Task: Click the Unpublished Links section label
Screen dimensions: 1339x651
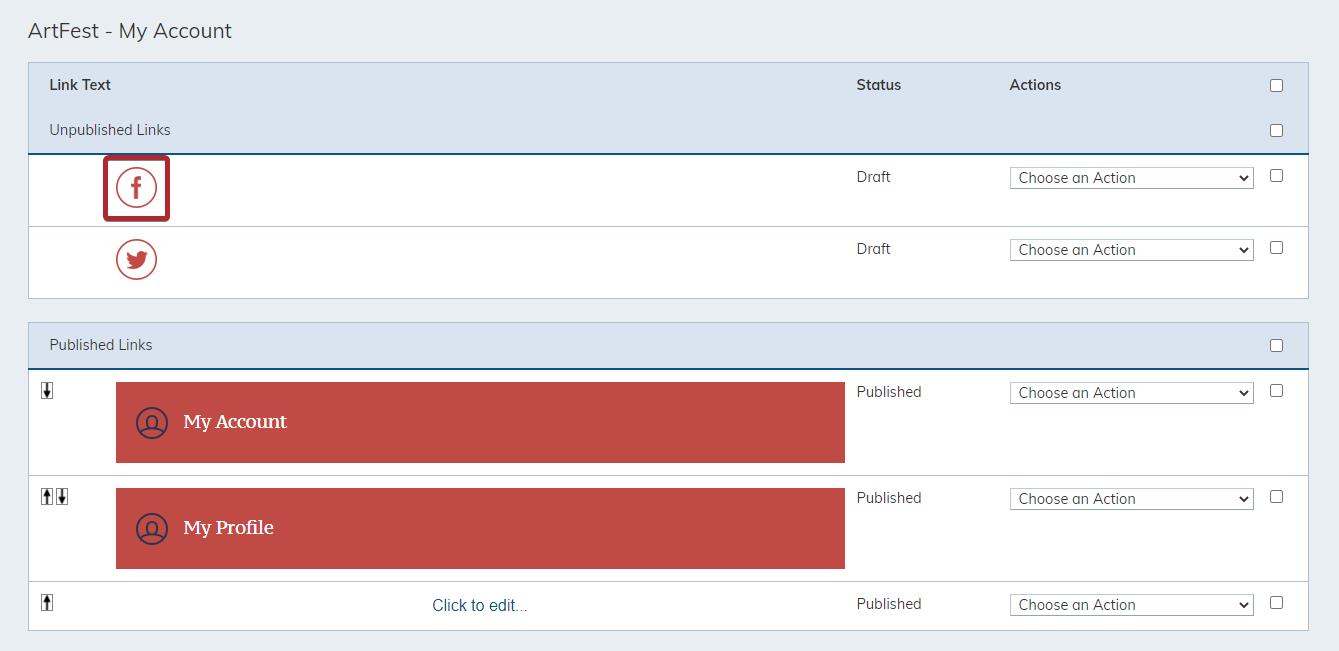Action: coord(110,130)
